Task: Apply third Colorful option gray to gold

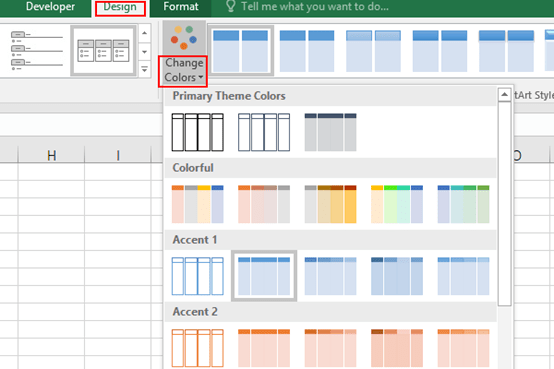Action: click(x=330, y=204)
